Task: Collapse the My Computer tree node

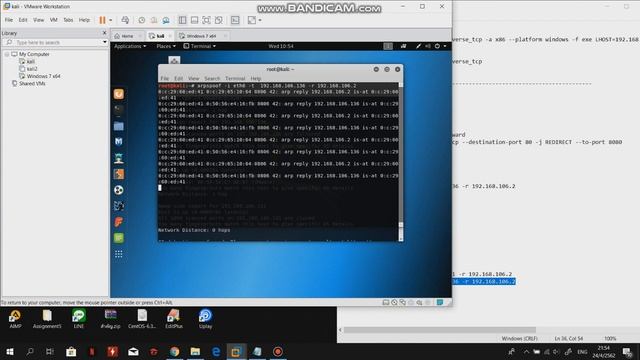Action: click(x=7, y=54)
